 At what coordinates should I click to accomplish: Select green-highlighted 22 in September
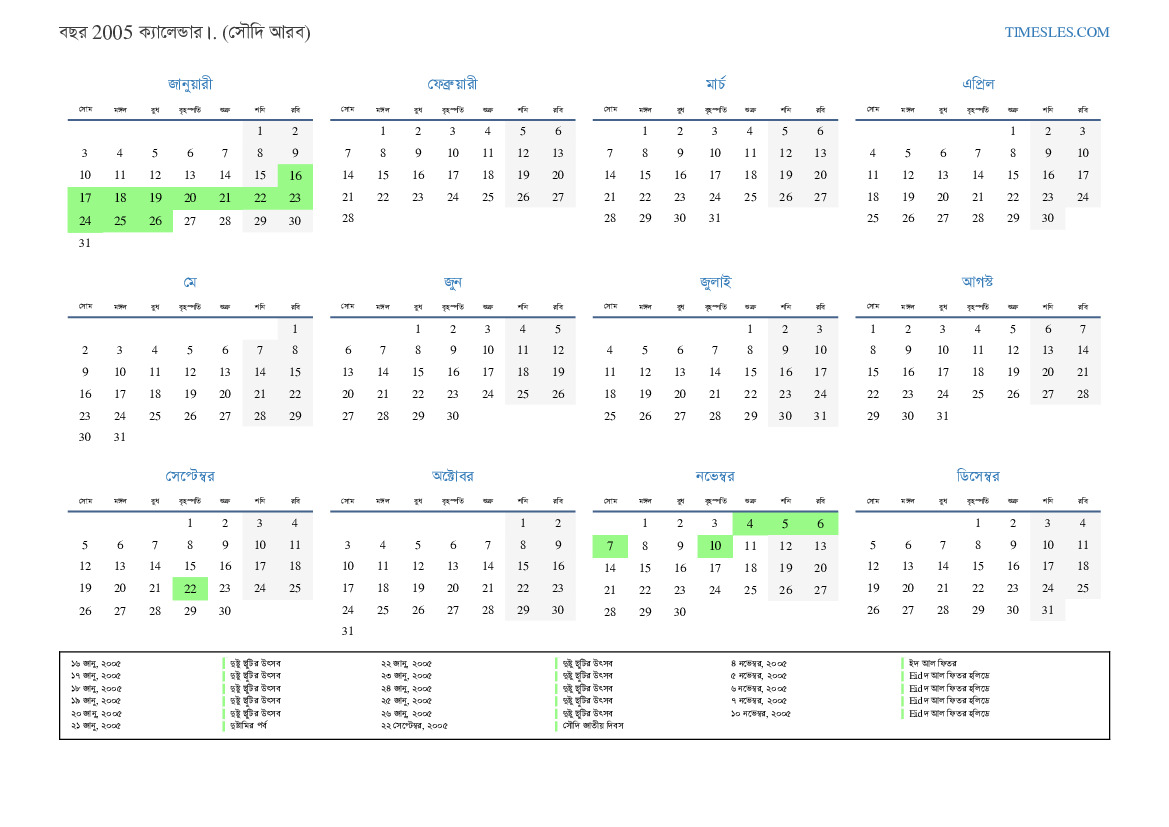tap(190, 589)
